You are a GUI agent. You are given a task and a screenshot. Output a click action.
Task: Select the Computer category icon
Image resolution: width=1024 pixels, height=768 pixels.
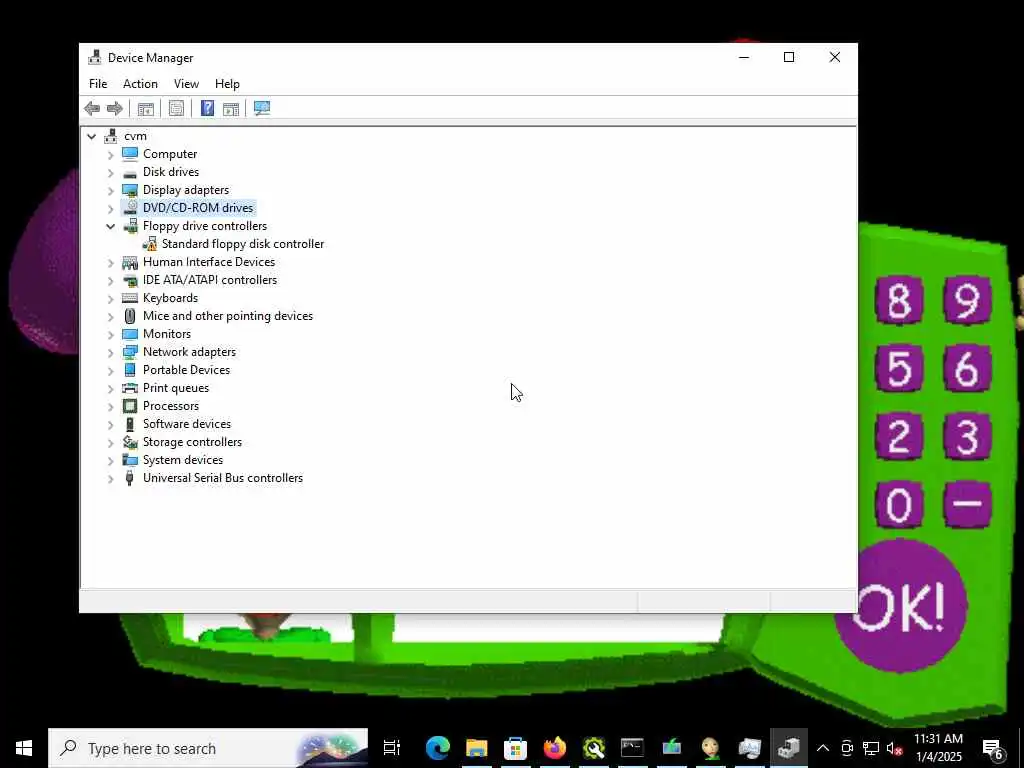130,154
